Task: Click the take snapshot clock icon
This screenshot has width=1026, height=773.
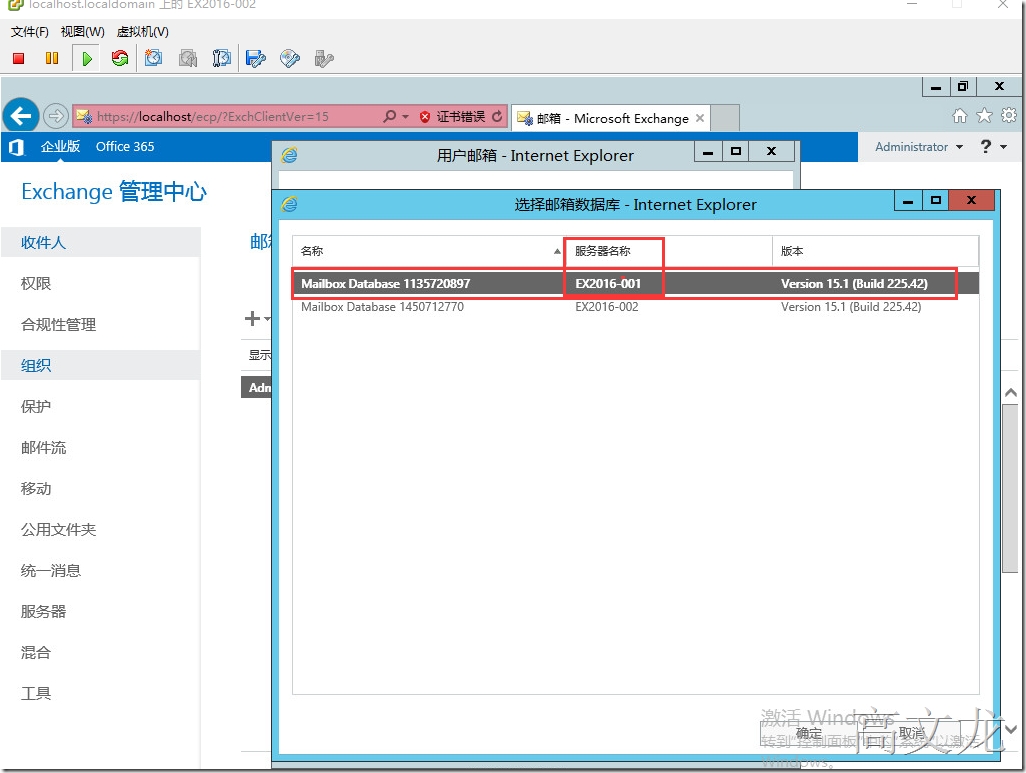Action: click(154, 59)
